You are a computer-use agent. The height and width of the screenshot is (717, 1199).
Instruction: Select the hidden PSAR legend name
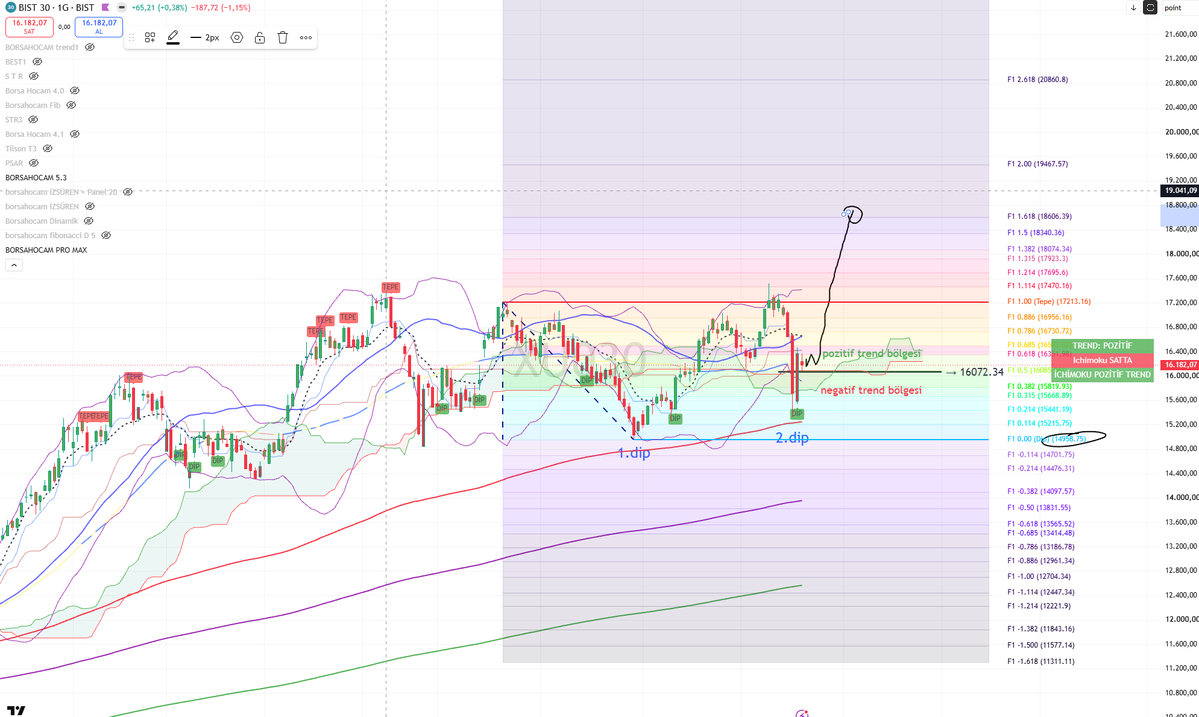point(14,164)
